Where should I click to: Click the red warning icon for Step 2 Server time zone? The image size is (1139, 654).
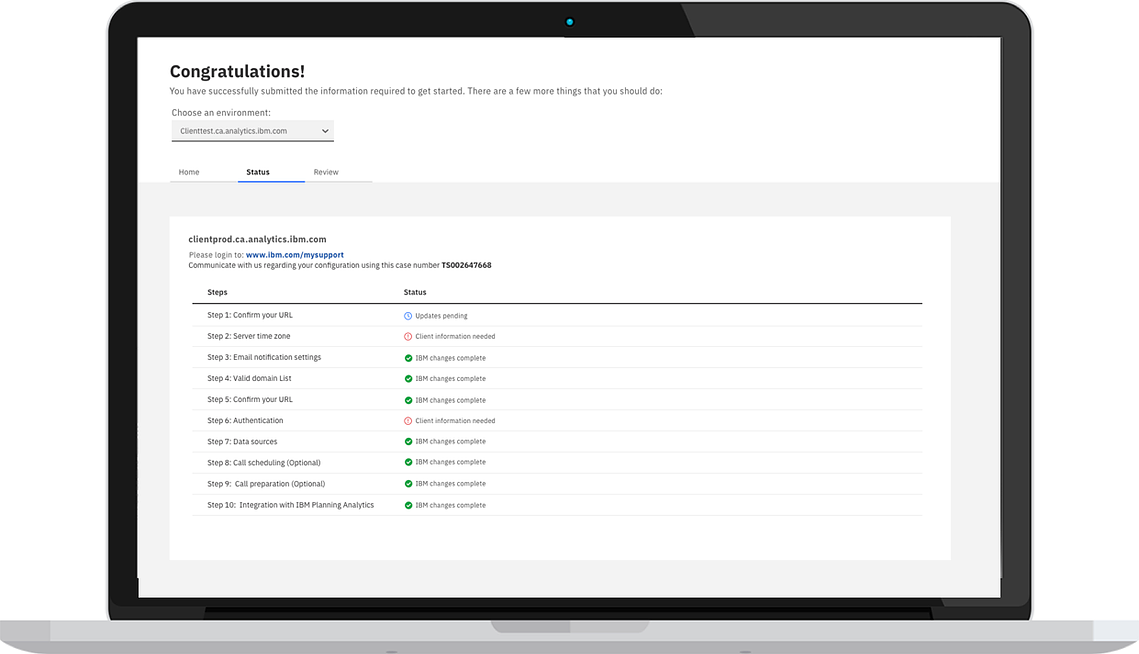tap(408, 336)
